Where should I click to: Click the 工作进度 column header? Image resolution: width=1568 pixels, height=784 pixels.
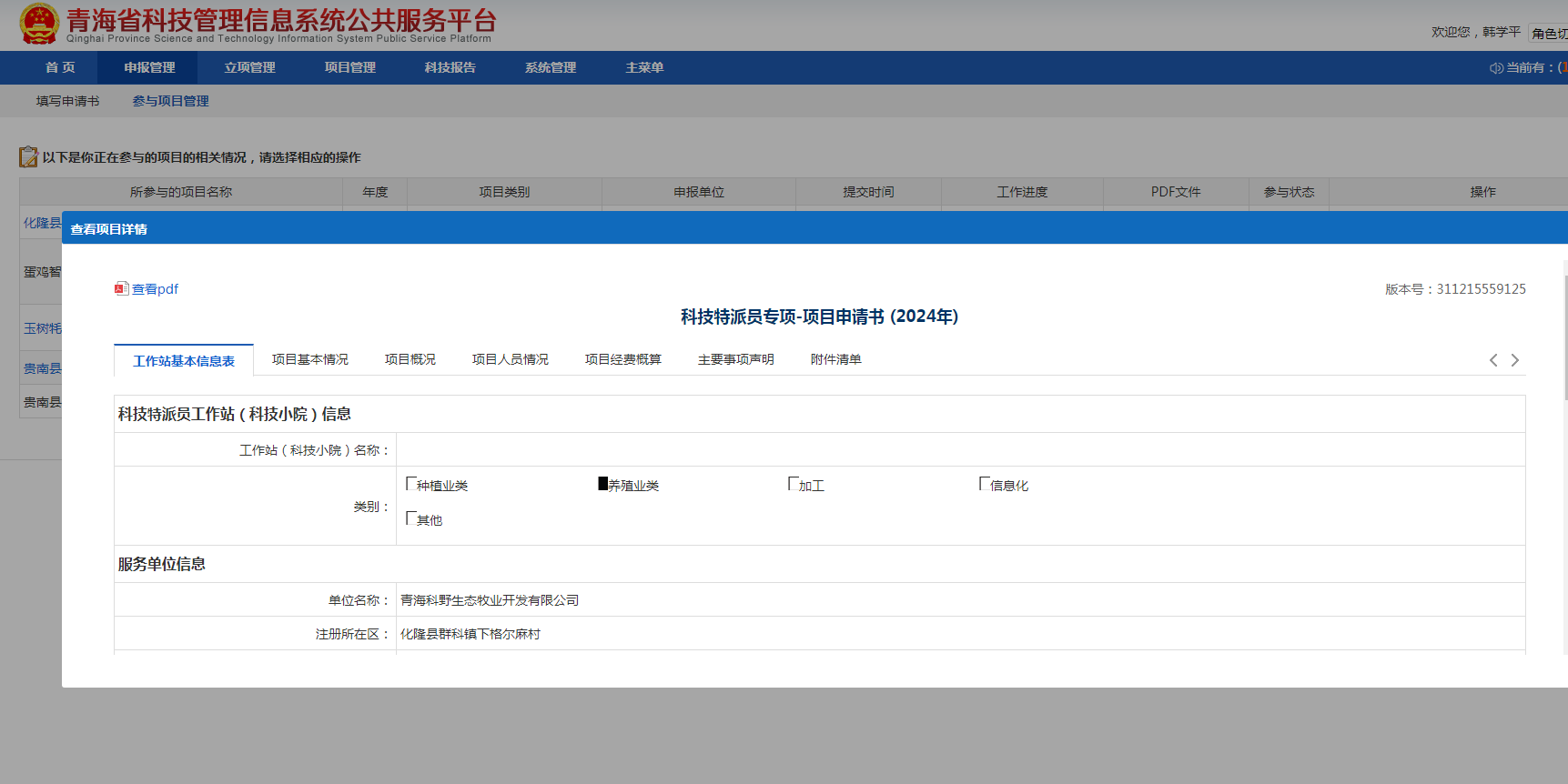[x=1022, y=192]
